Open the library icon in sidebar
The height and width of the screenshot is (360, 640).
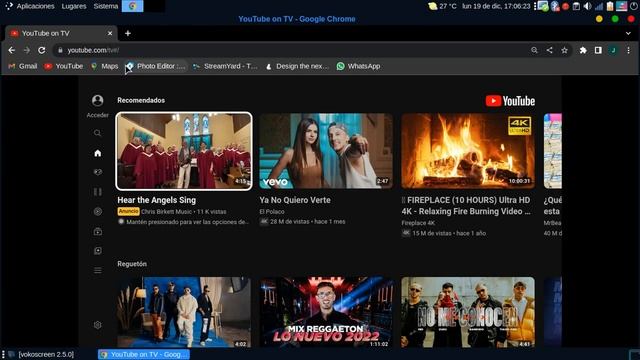98,251
